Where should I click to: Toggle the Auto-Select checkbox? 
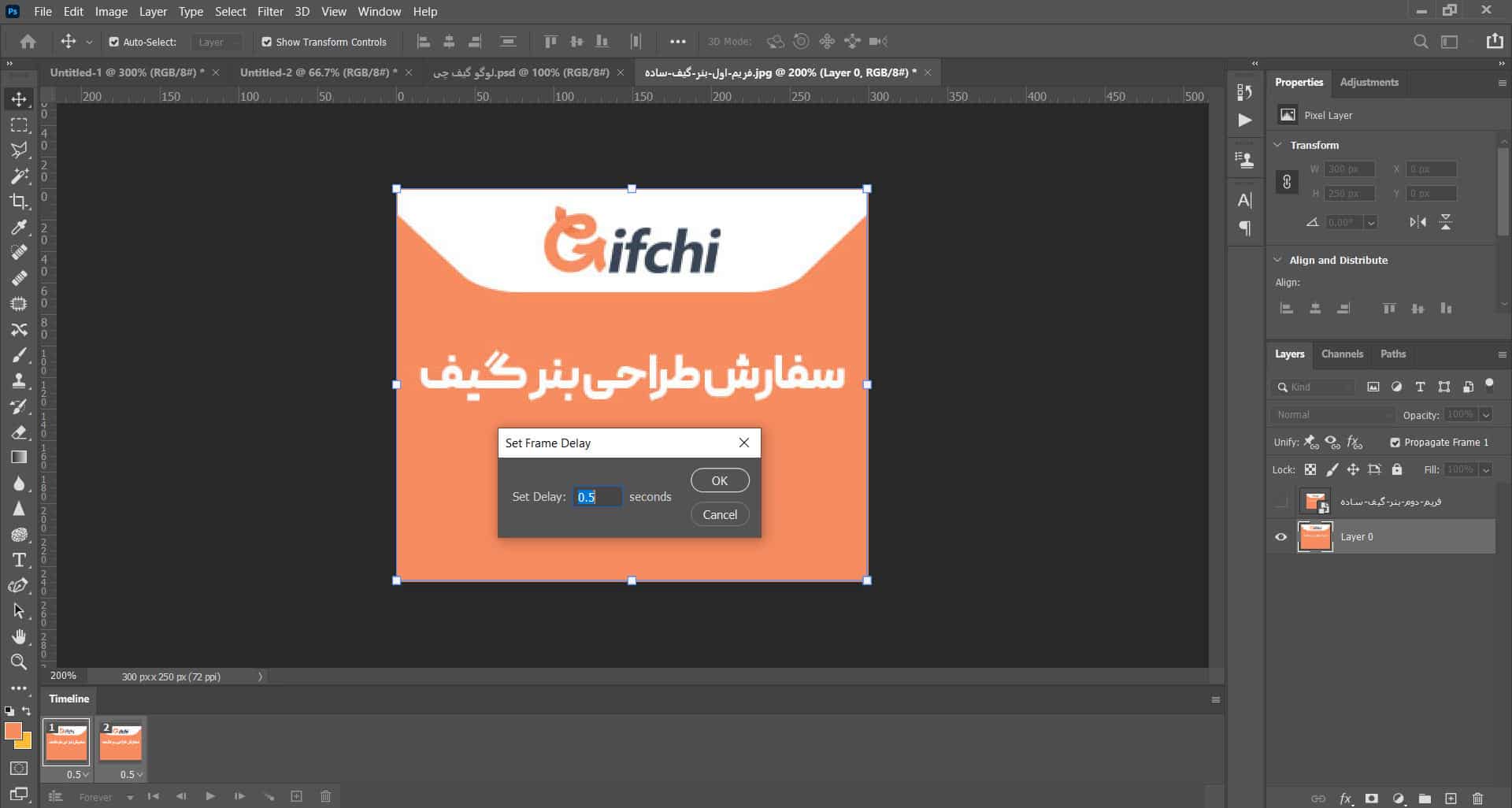[114, 42]
